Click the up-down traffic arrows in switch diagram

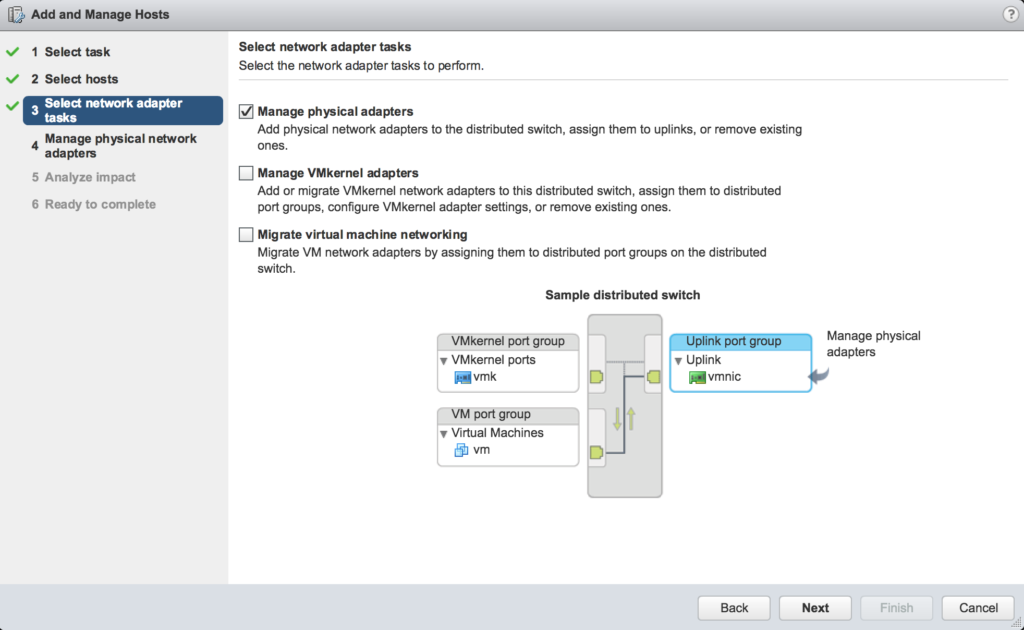[x=624, y=418]
